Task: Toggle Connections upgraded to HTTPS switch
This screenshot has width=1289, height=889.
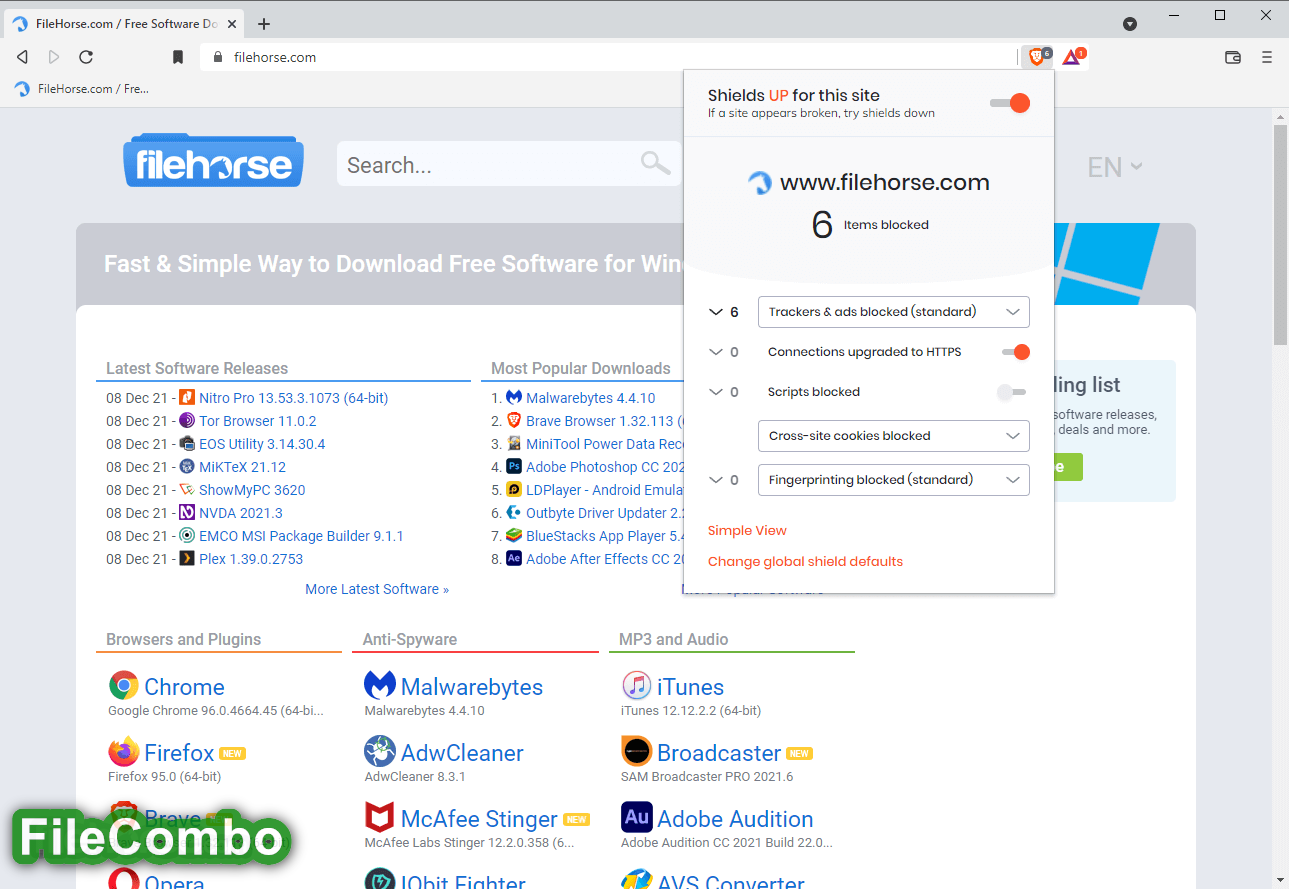Action: [1016, 351]
